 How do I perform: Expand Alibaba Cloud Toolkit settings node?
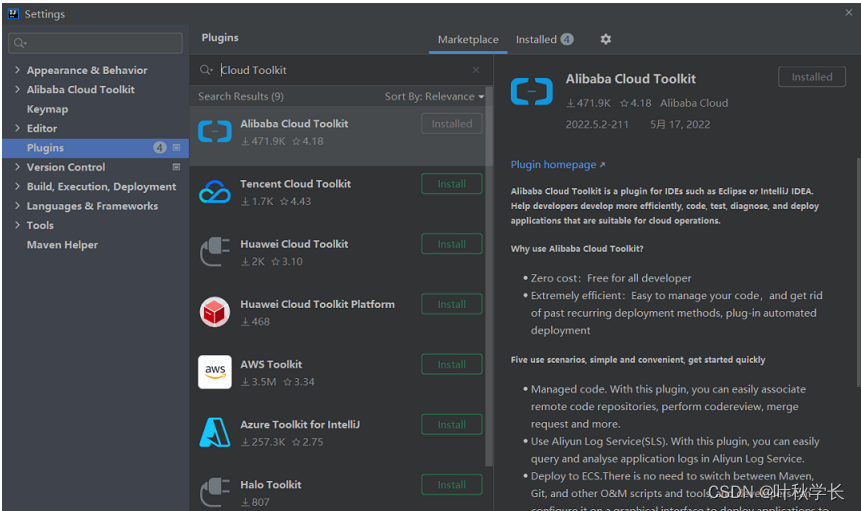17,89
